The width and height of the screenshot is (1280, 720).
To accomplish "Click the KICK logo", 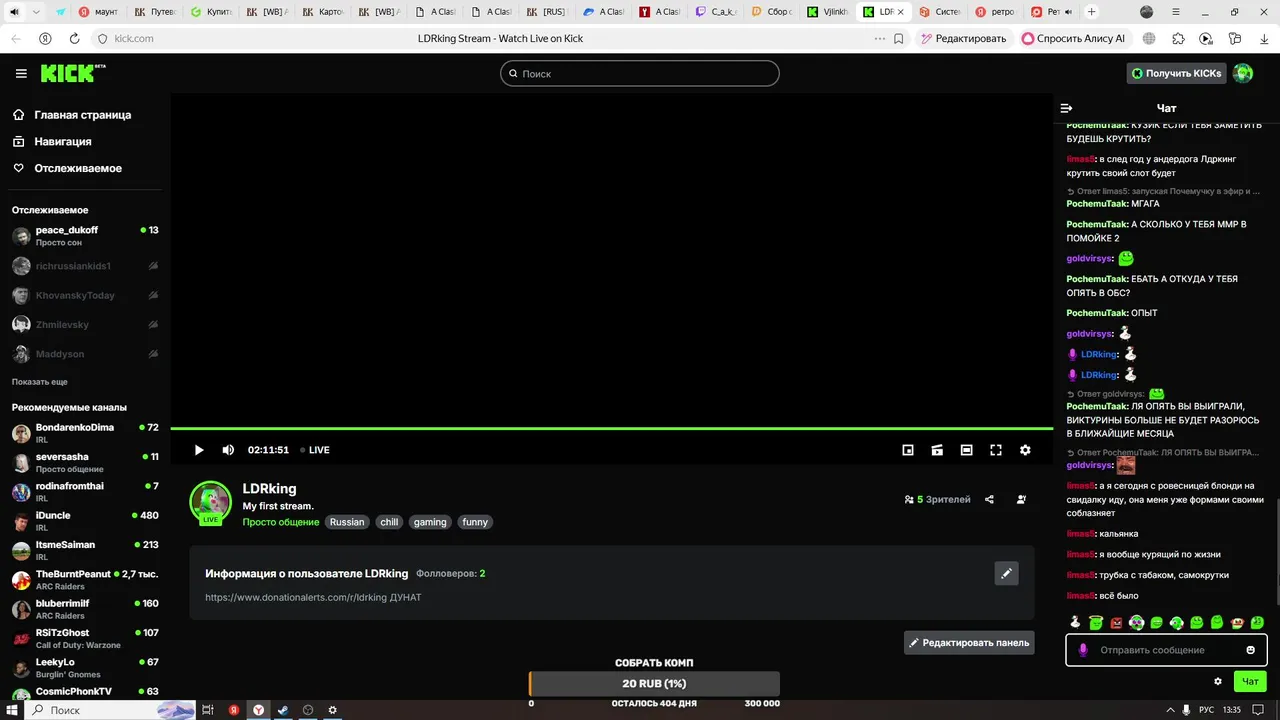I will click(x=72, y=73).
